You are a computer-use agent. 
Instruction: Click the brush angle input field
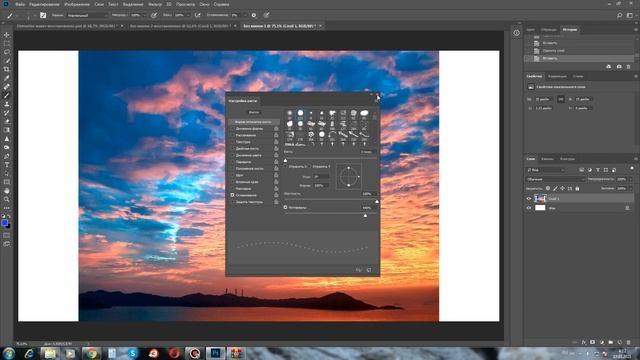click(321, 177)
